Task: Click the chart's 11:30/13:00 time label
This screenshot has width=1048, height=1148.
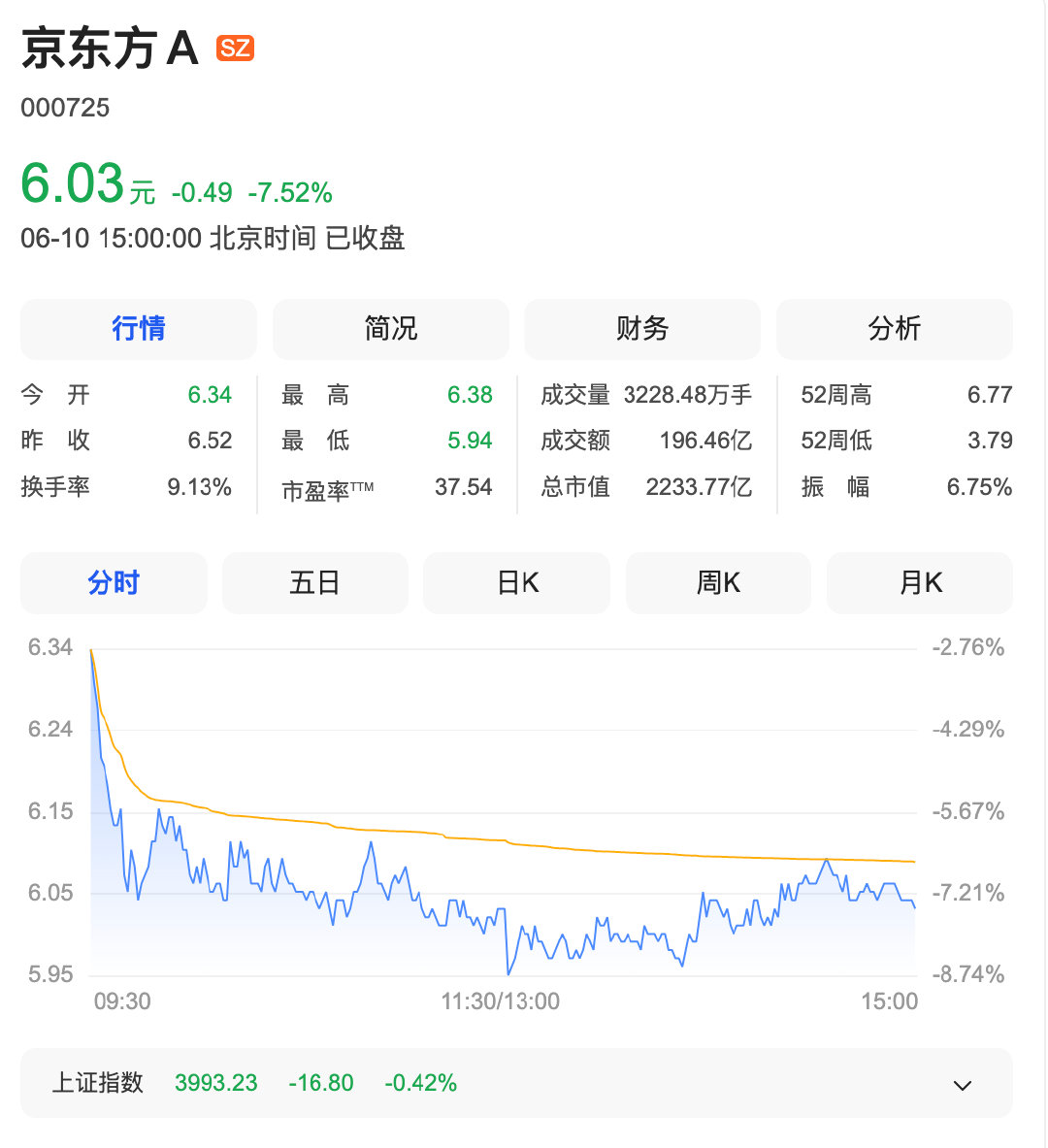Action: [x=500, y=1000]
